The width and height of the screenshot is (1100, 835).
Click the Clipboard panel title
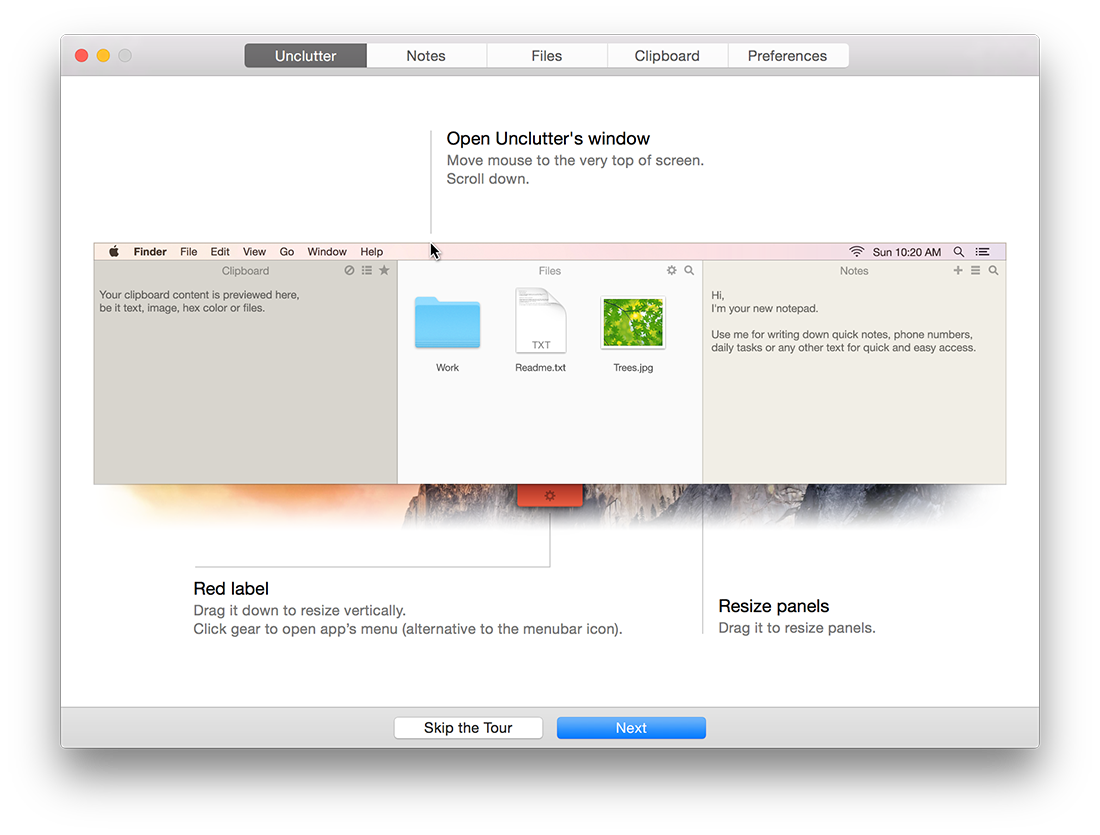point(246,271)
